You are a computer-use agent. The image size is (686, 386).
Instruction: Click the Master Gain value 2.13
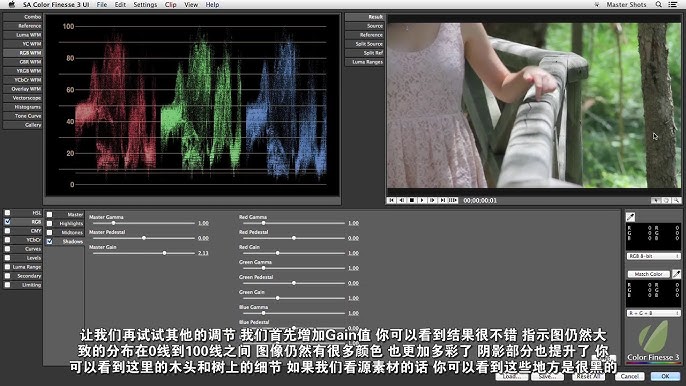pos(203,253)
